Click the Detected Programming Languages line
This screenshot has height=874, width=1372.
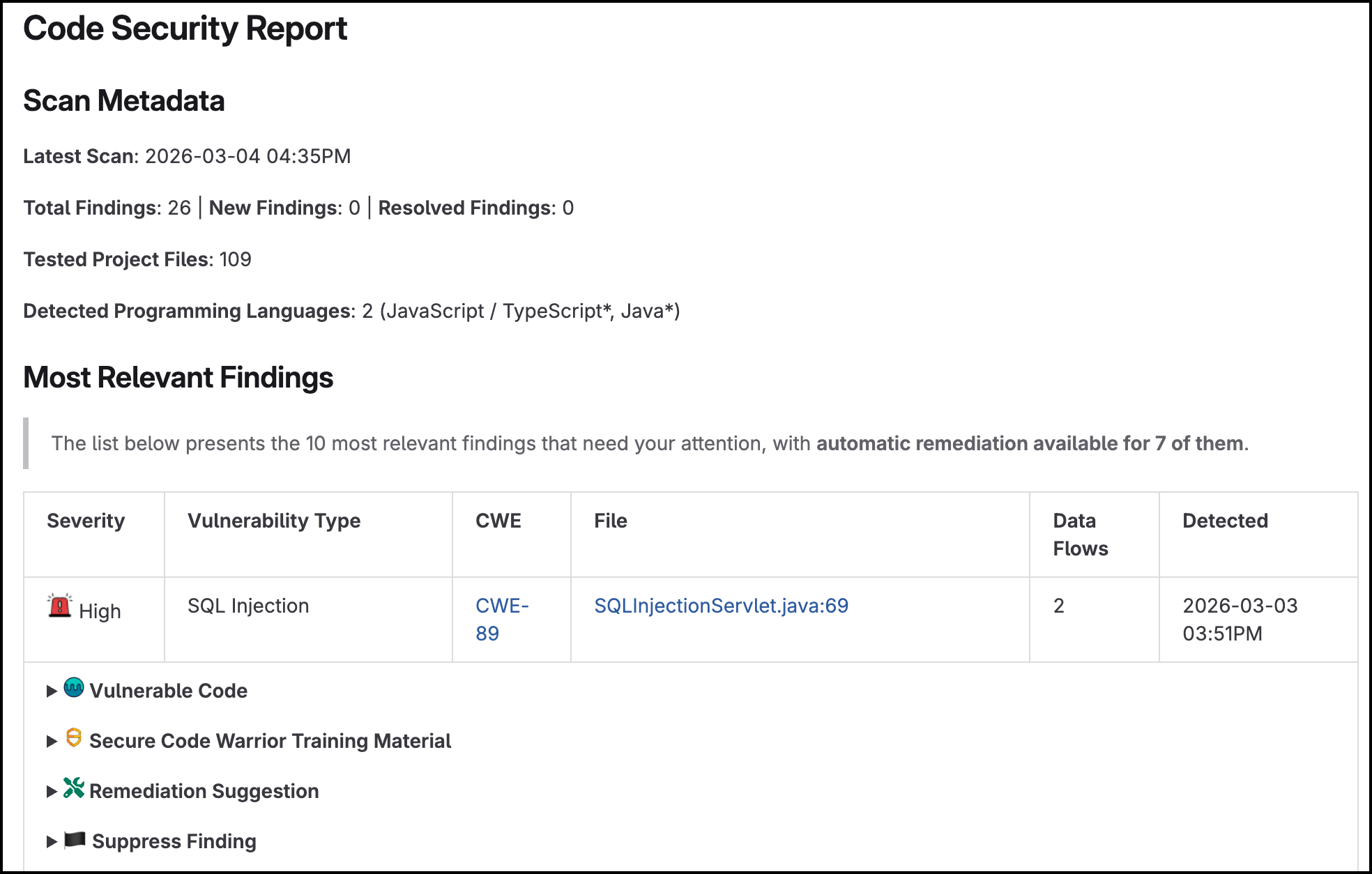(x=351, y=311)
